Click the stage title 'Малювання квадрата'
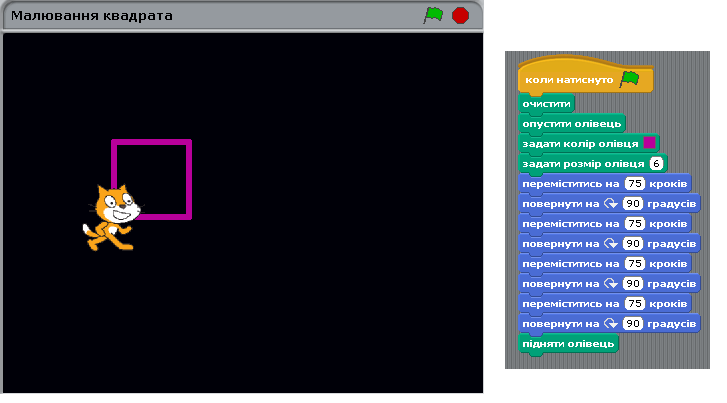Image resolution: width=727 pixels, height=403 pixels. tap(92, 16)
